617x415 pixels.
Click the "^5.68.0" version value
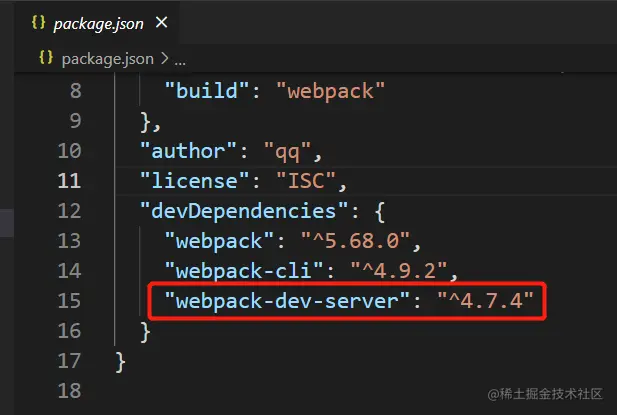(x=355, y=241)
